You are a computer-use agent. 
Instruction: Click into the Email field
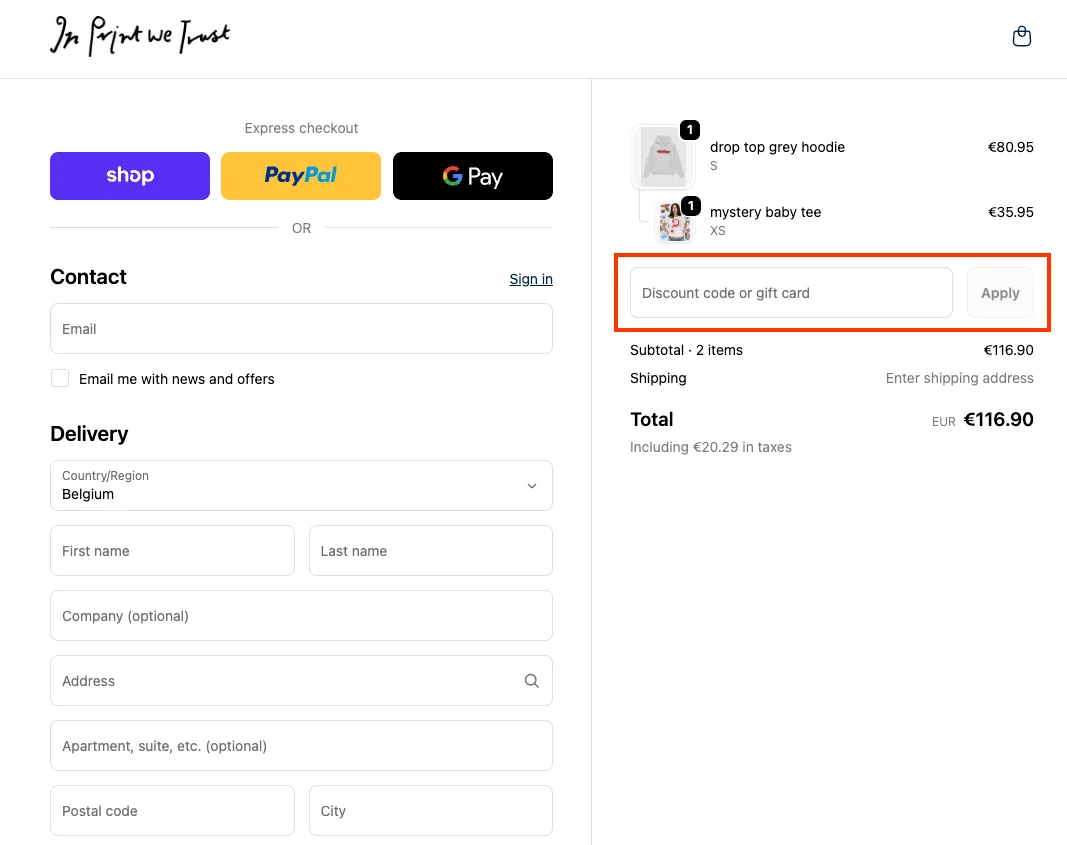301,329
